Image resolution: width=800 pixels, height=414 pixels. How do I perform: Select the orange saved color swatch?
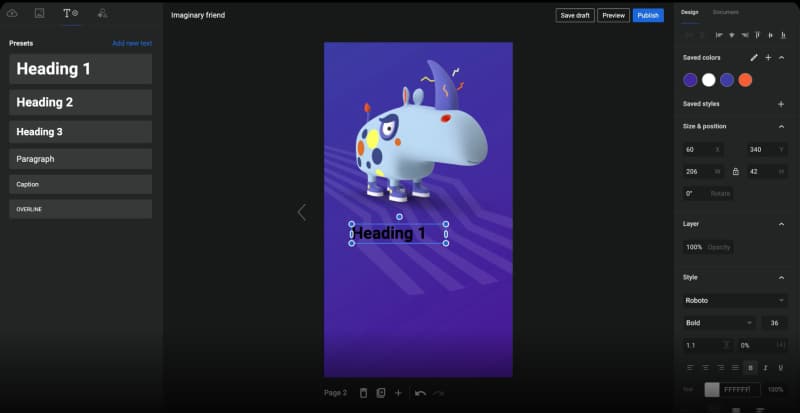(x=745, y=80)
